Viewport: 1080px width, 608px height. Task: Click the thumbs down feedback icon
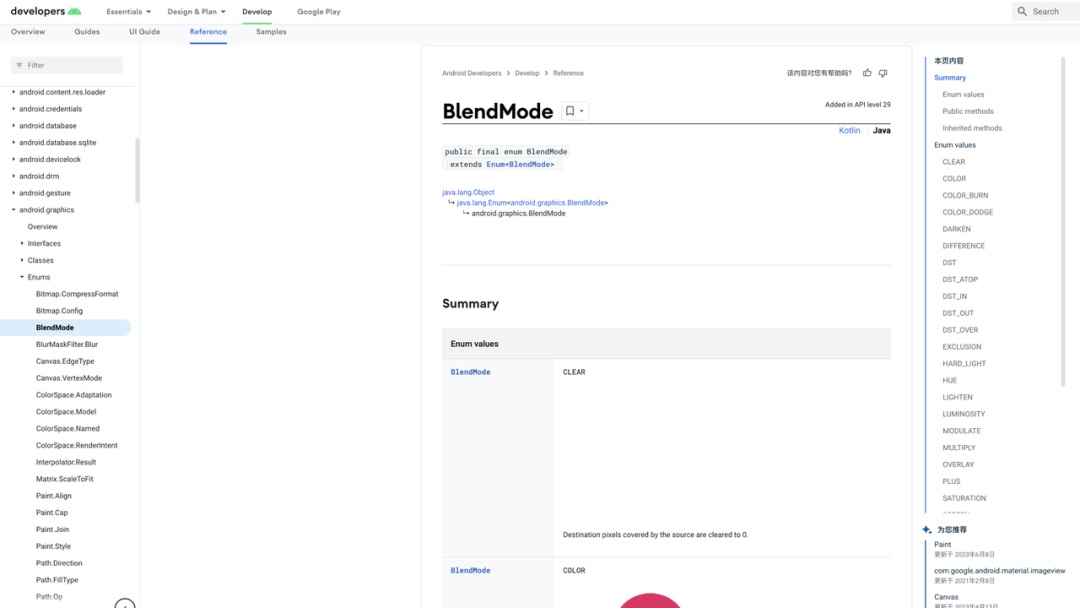(882, 73)
